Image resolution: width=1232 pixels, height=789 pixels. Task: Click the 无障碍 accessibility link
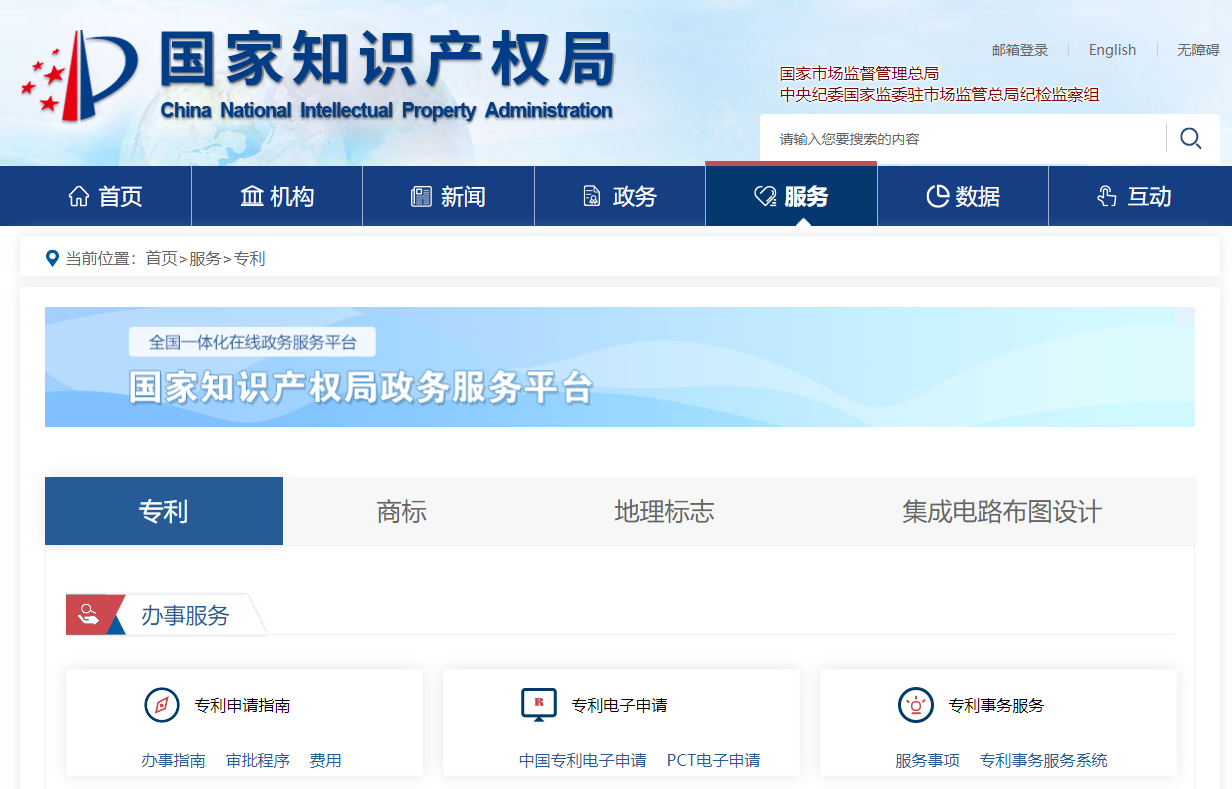coord(1198,50)
